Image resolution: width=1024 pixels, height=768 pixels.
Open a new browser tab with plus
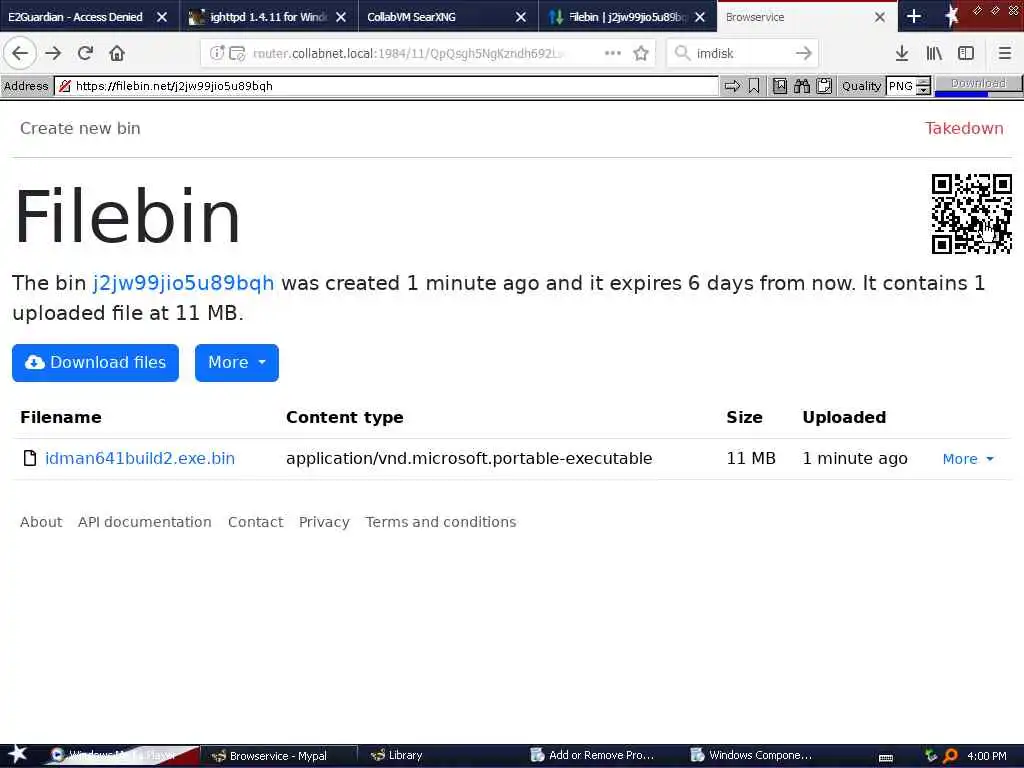(x=914, y=16)
